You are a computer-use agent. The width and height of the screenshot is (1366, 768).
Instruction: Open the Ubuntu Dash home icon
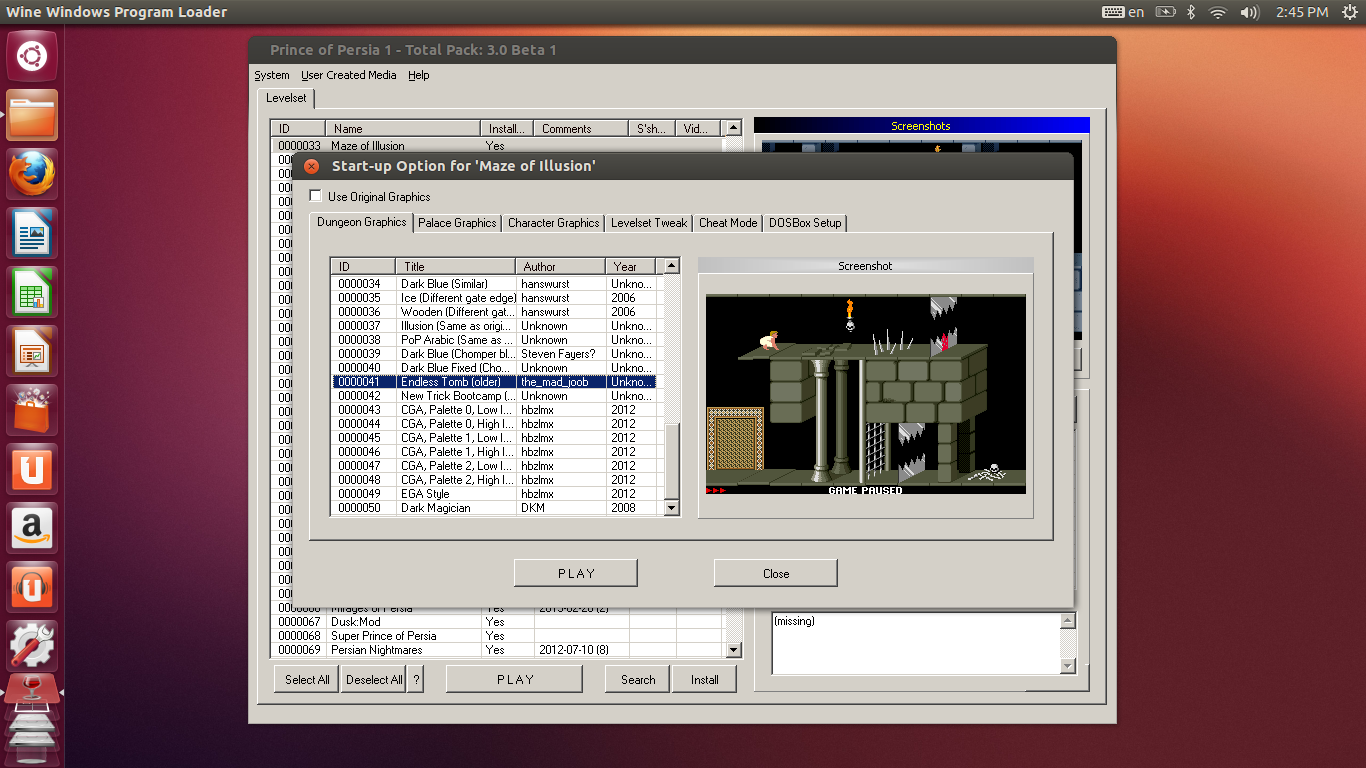coord(33,55)
